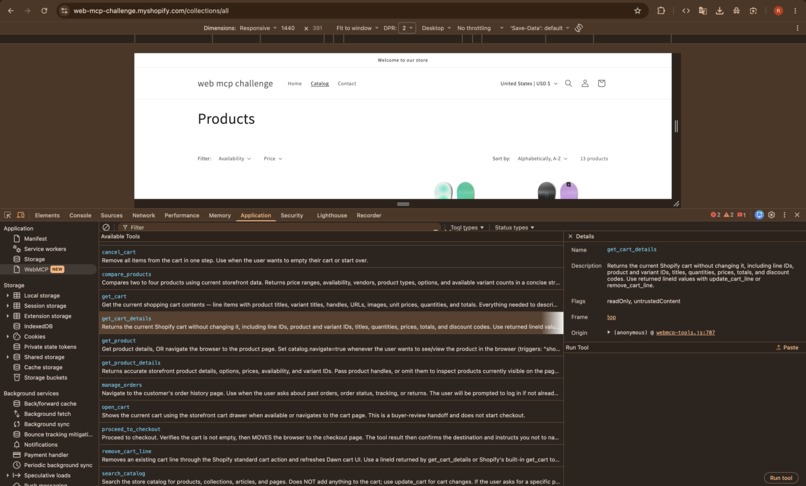Open the Availability filter on Products page
Image resolution: width=806 pixels, height=486 pixels.
point(234,158)
